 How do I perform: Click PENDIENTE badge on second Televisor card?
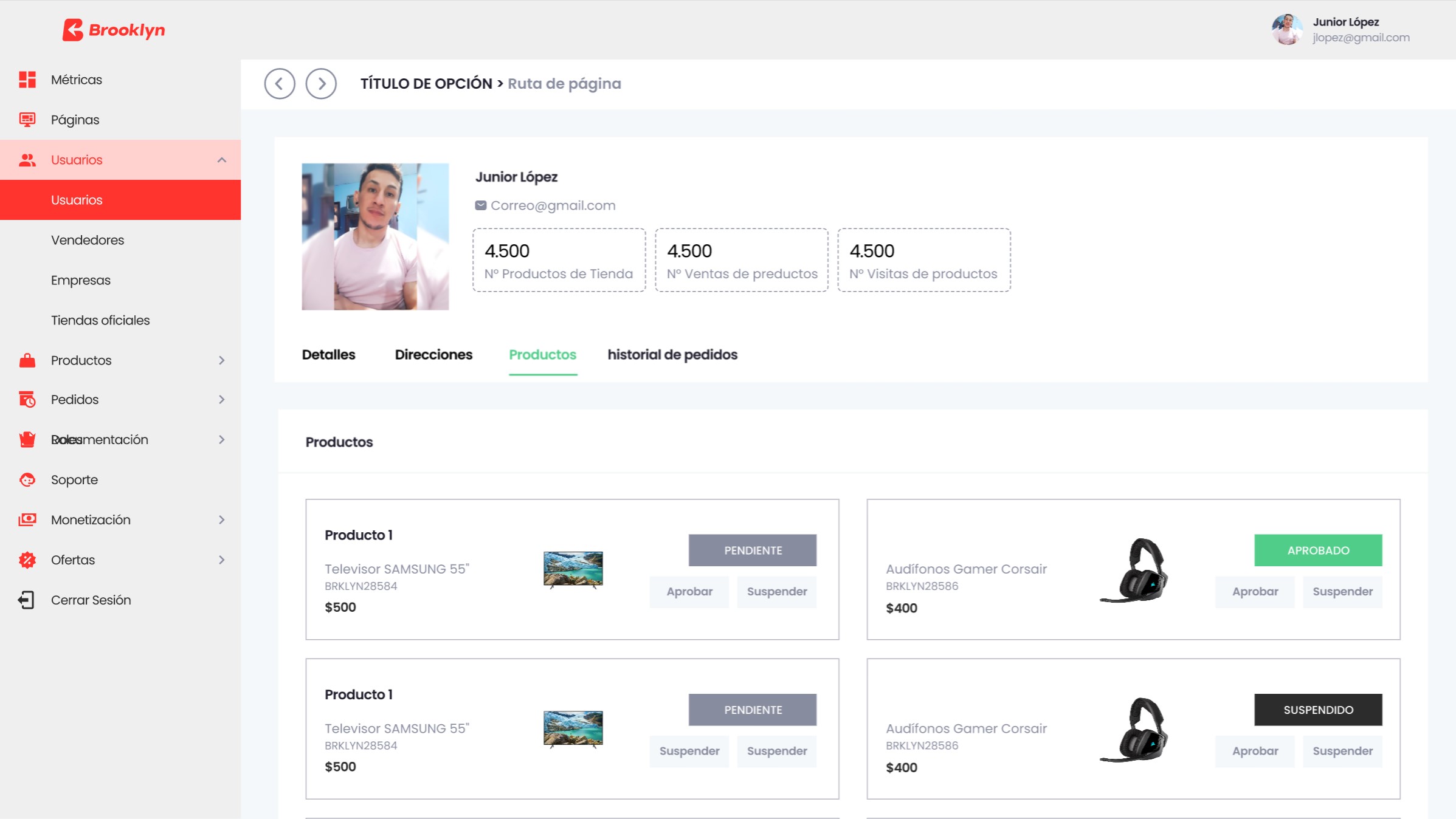[x=753, y=710]
